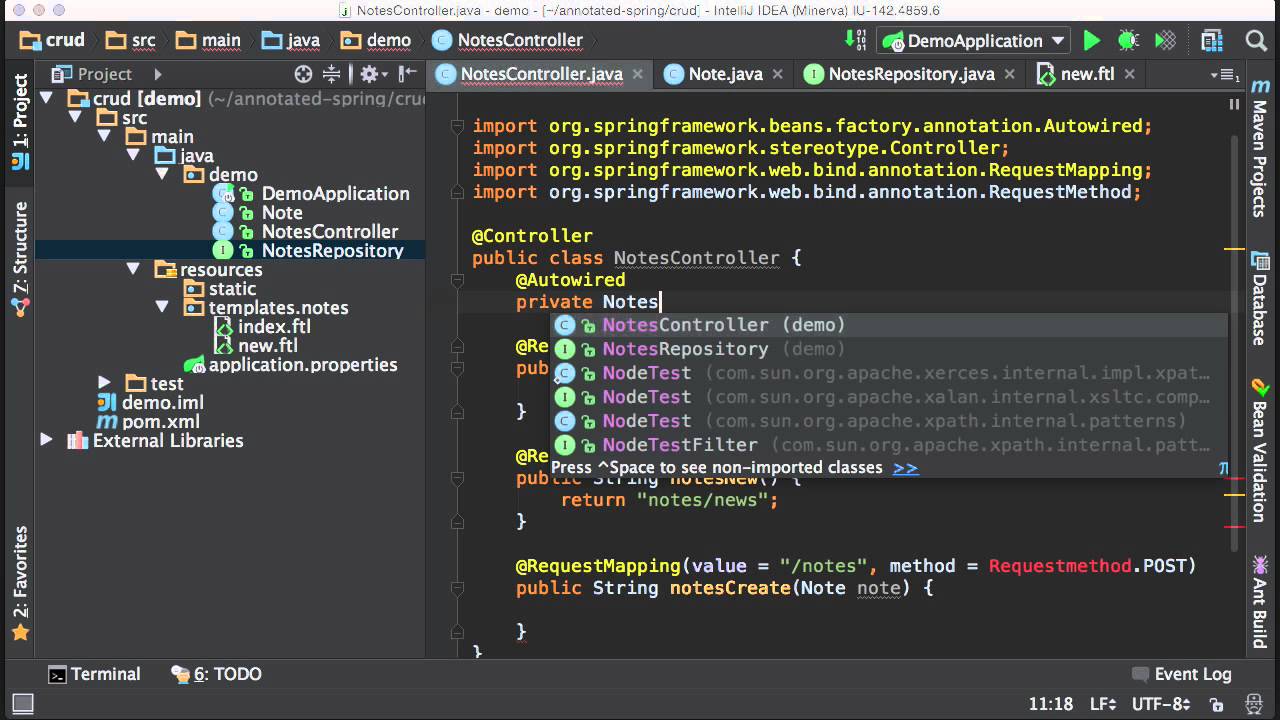Expand the test folder
The height and width of the screenshot is (720, 1280).
click(104, 383)
